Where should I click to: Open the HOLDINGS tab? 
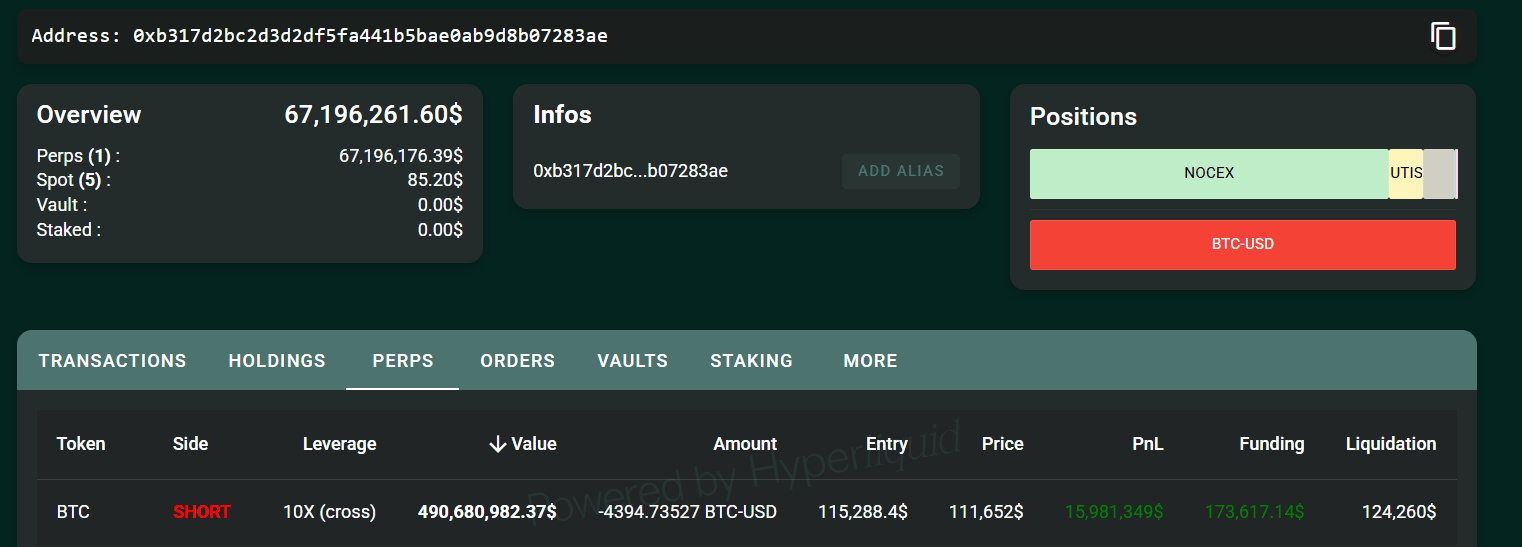point(277,361)
